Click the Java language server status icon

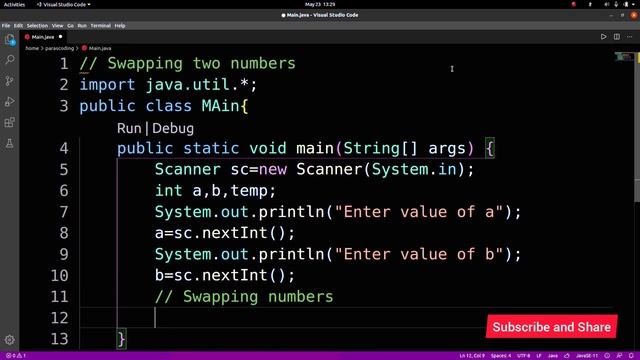tap(567, 356)
